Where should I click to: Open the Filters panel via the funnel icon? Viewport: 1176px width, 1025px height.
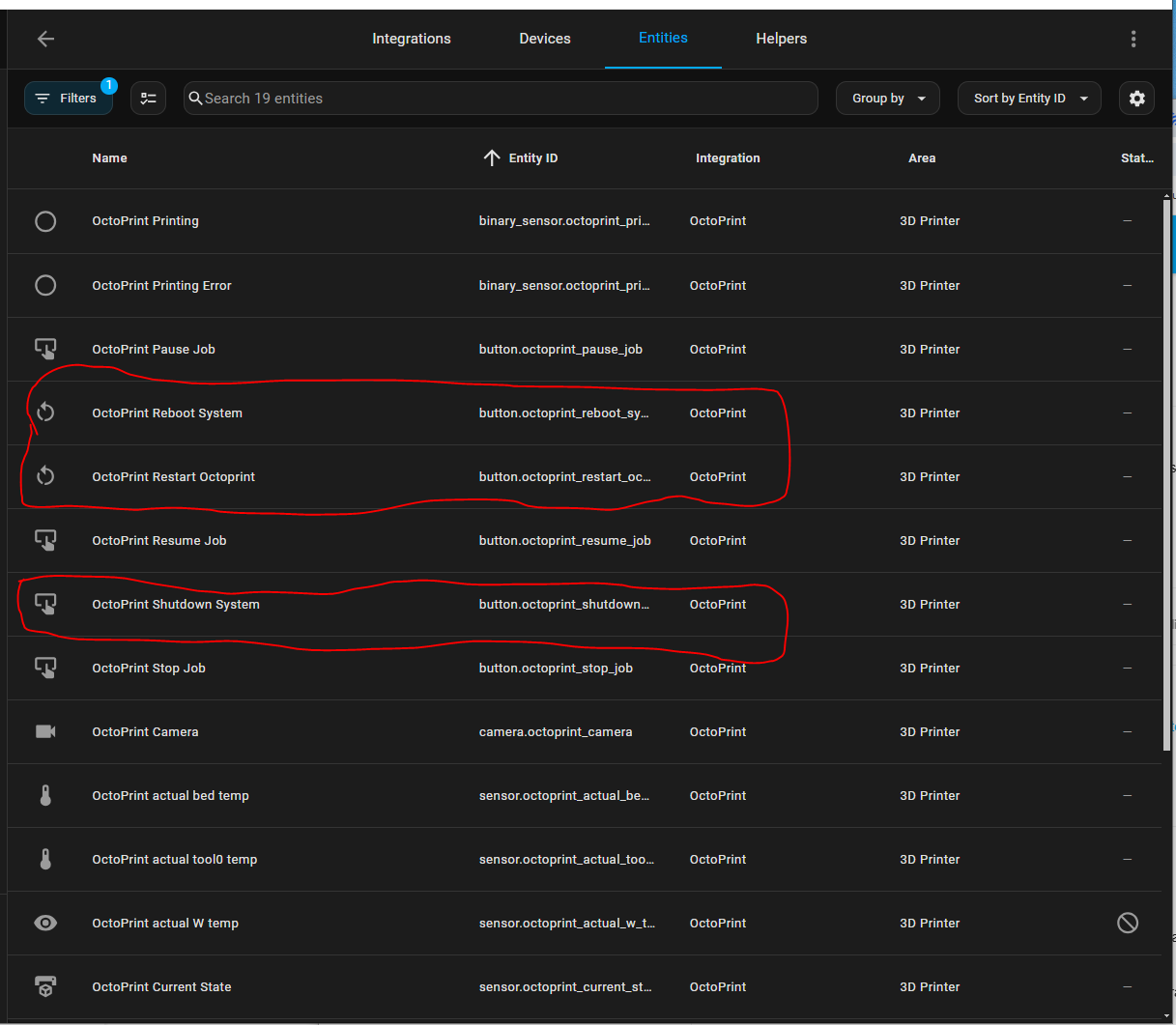tap(68, 98)
